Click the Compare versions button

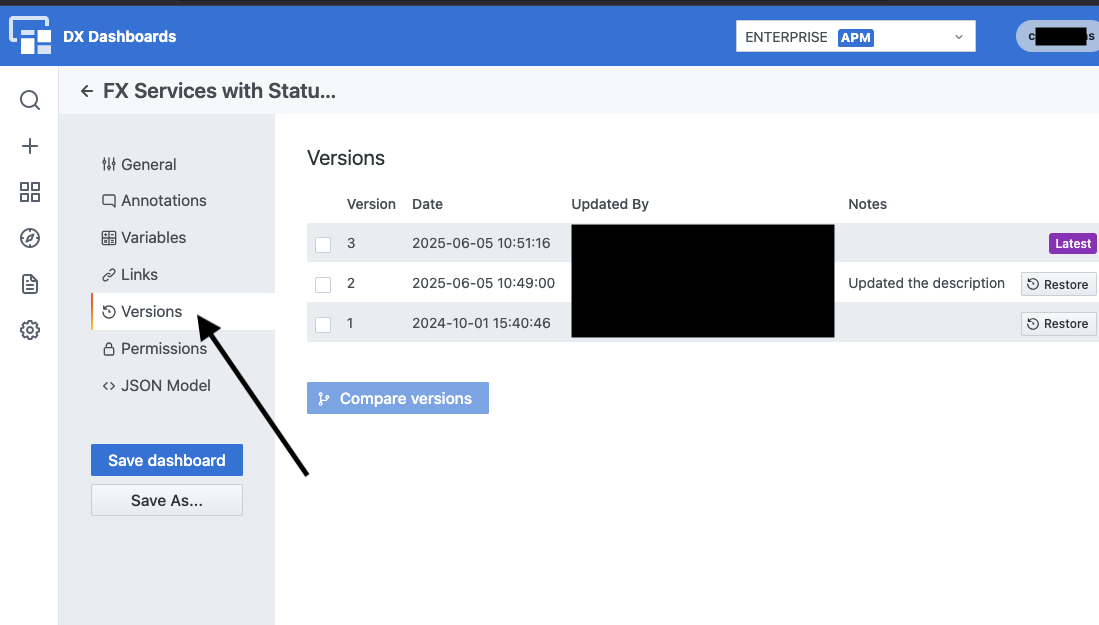click(397, 398)
